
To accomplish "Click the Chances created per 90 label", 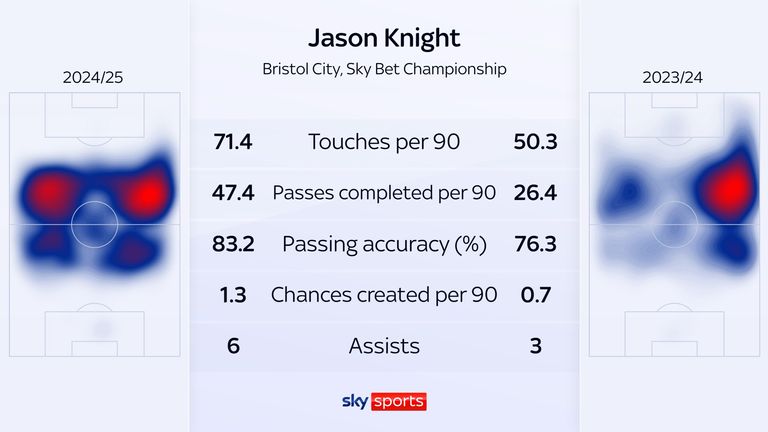I will 384,295.
